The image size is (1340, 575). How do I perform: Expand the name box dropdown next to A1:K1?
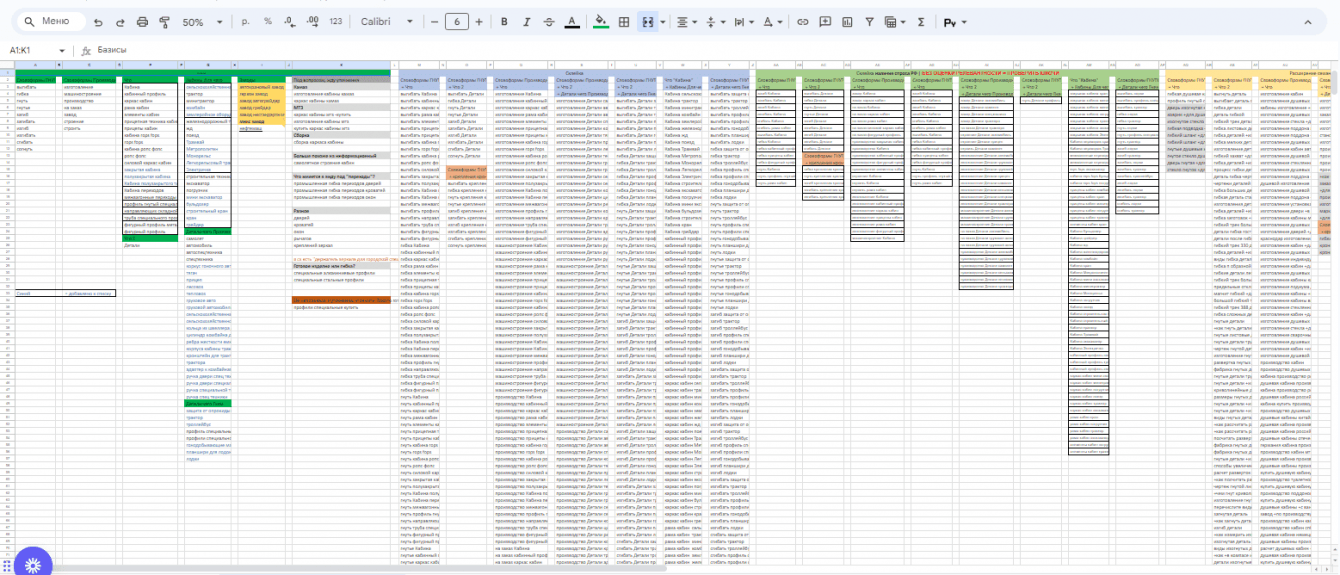tap(62, 50)
